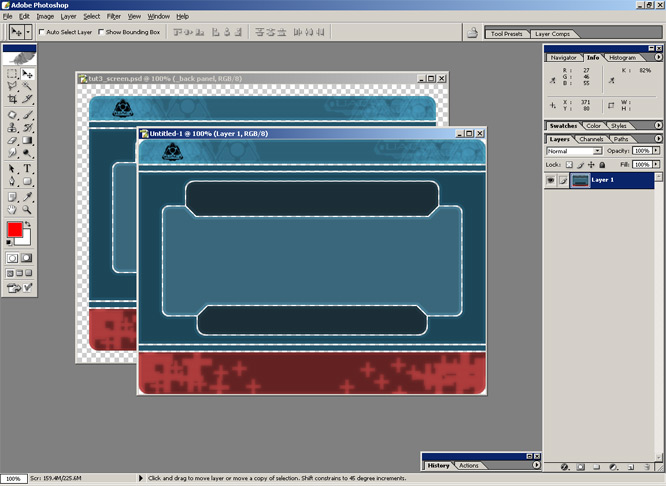Switch to Standard Mode editing

pyautogui.click(x=12, y=258)
